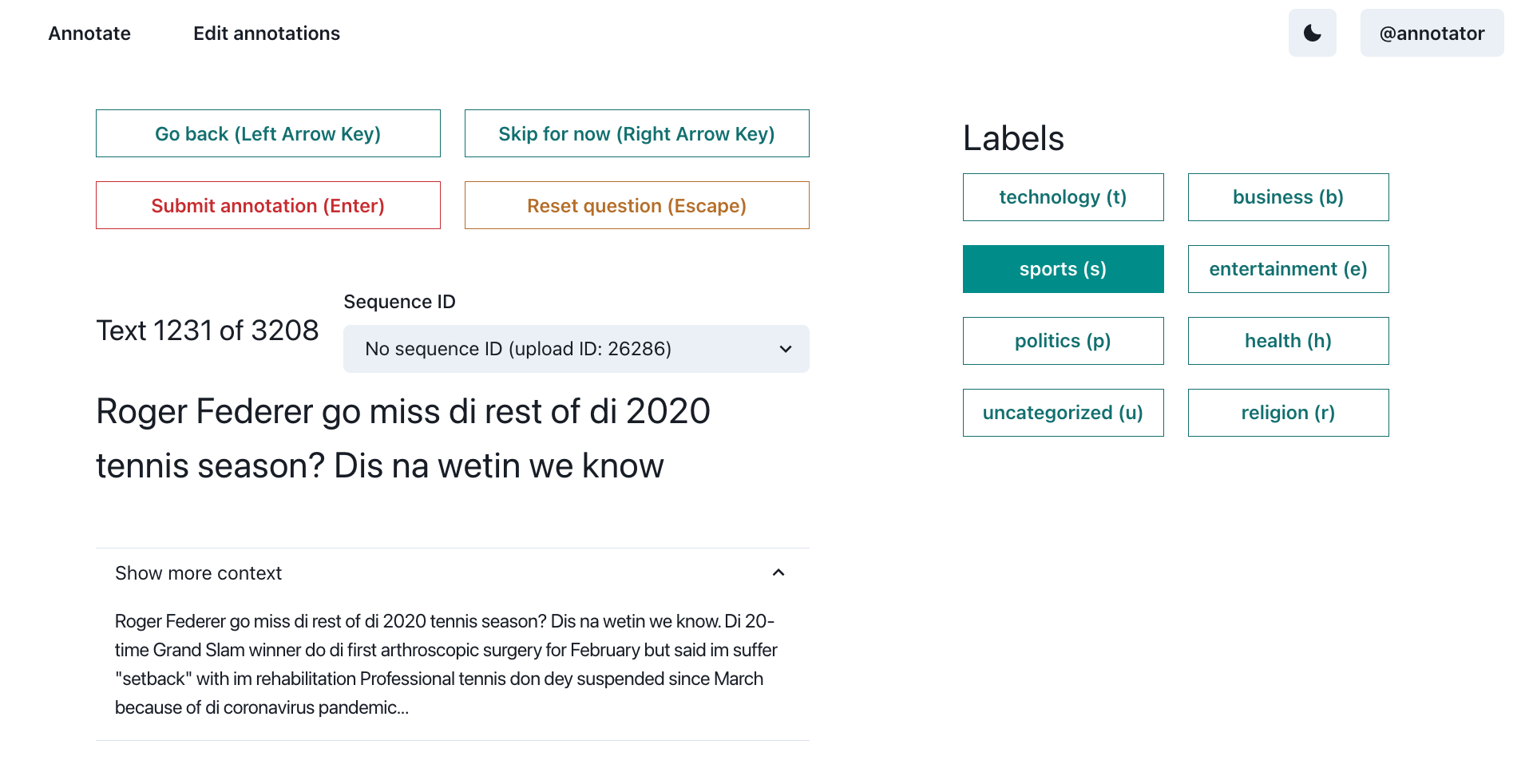Submit annotation with the Enter button
This screenshot has width=1533, height=784.
[x=268, y=205]
